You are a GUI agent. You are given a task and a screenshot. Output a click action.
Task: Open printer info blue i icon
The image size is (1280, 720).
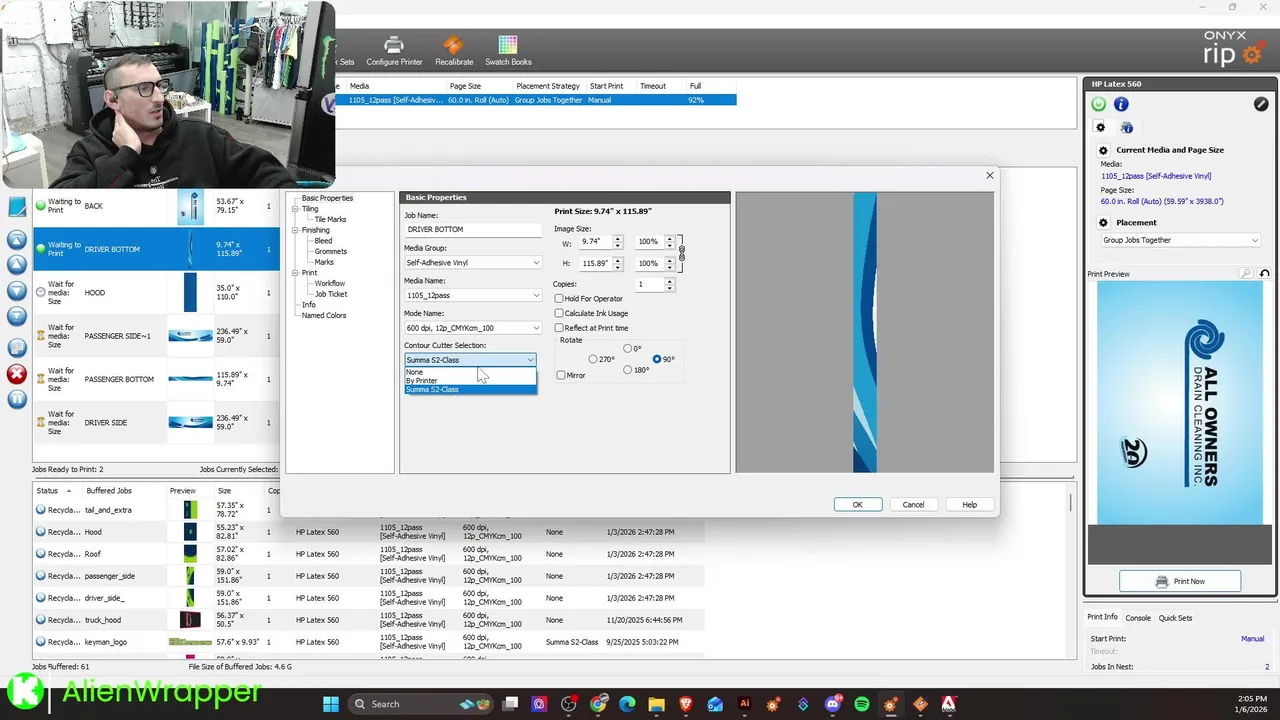(1121, 104)
